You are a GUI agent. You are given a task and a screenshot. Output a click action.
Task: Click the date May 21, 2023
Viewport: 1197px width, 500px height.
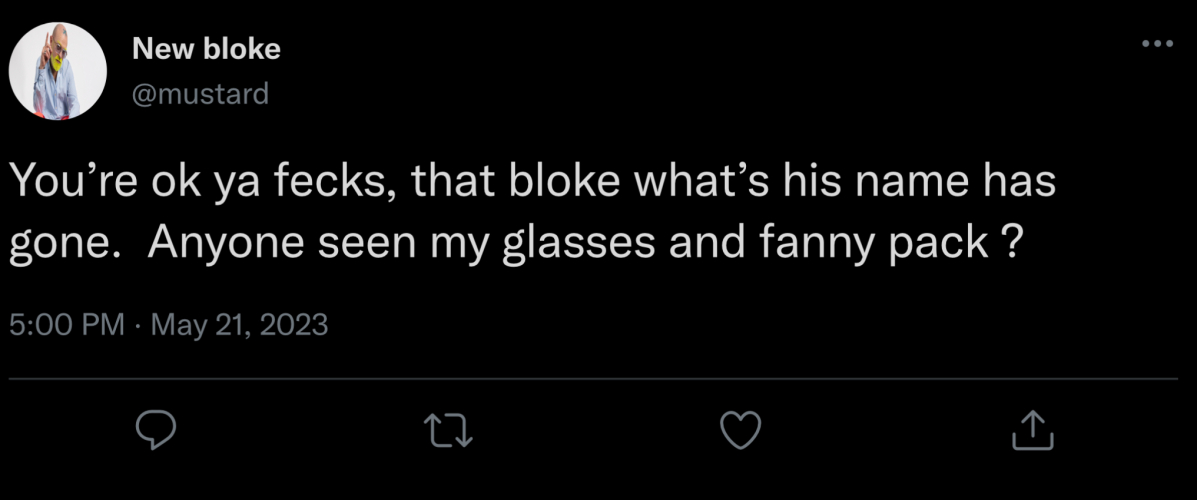pos(237,325)
